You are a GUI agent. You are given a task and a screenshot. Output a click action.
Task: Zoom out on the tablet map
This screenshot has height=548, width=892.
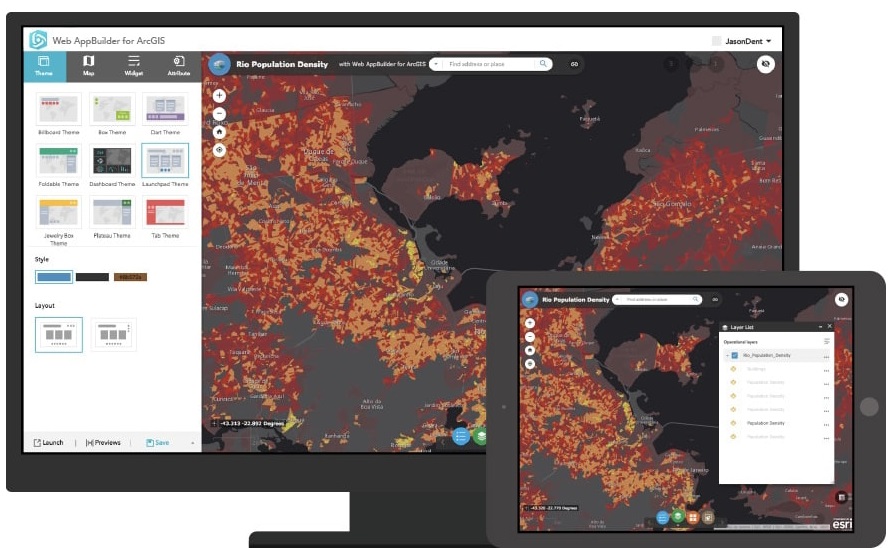(x=530, y=337)
